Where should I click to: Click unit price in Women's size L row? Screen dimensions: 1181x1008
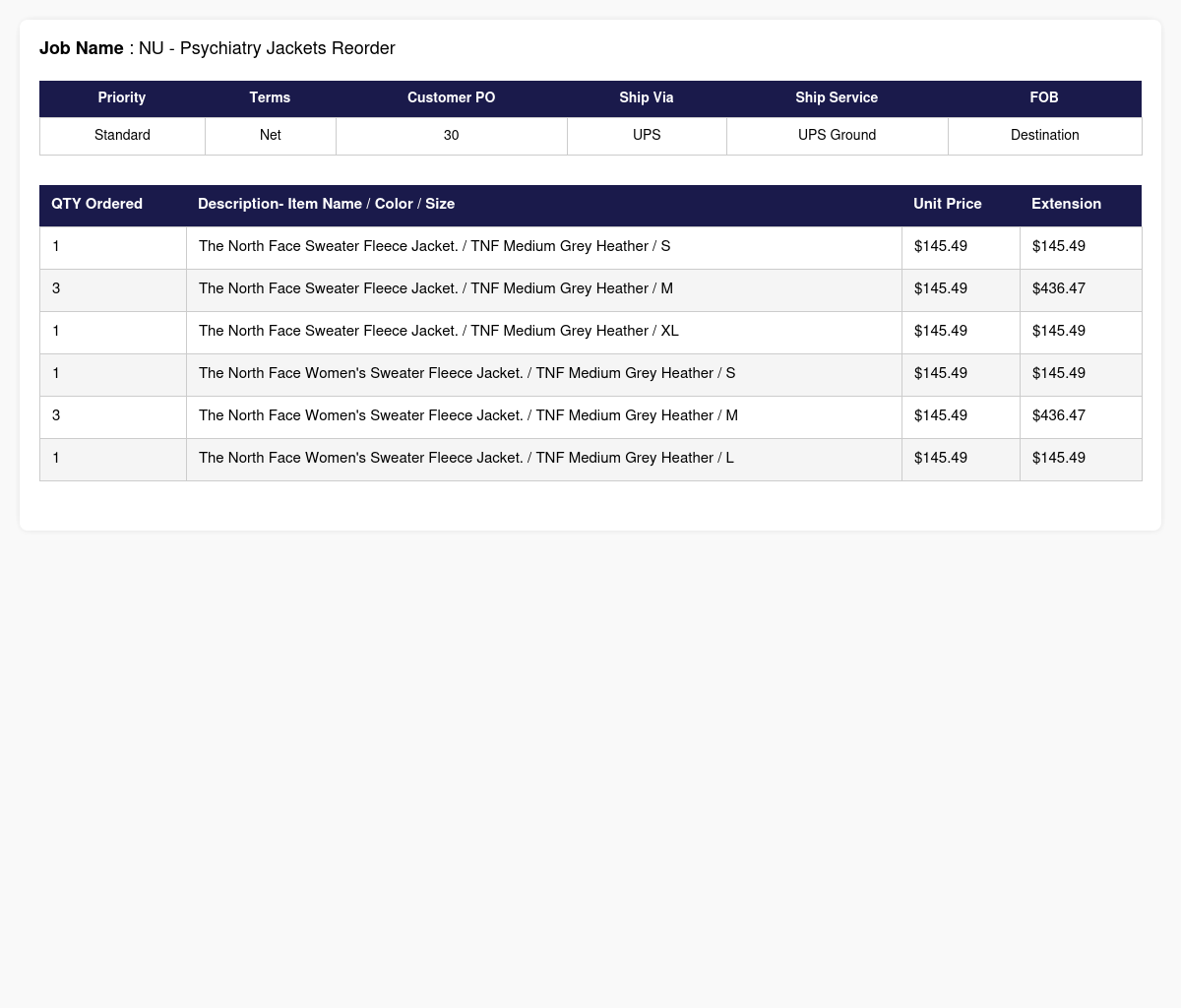click(x=962, y=460)
